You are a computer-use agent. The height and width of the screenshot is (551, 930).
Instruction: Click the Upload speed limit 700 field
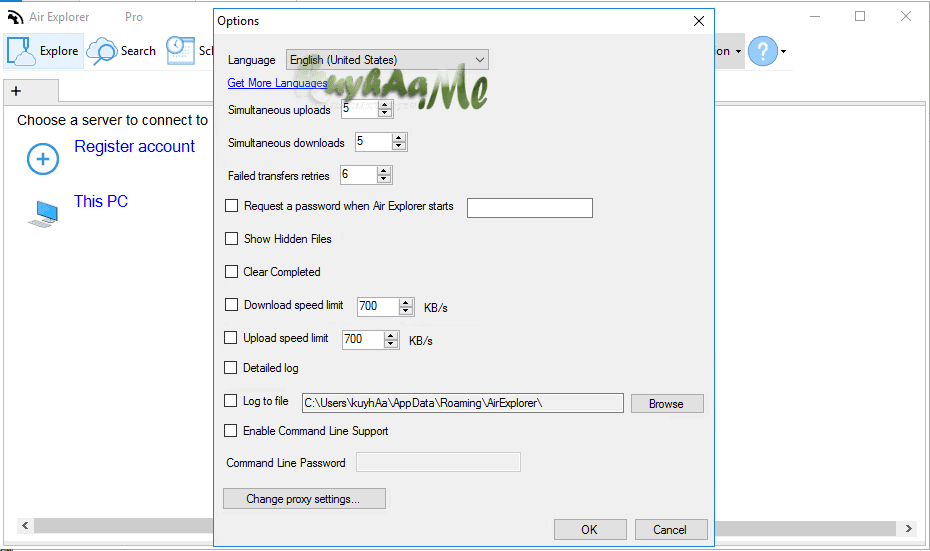click(x=363, y=339)
